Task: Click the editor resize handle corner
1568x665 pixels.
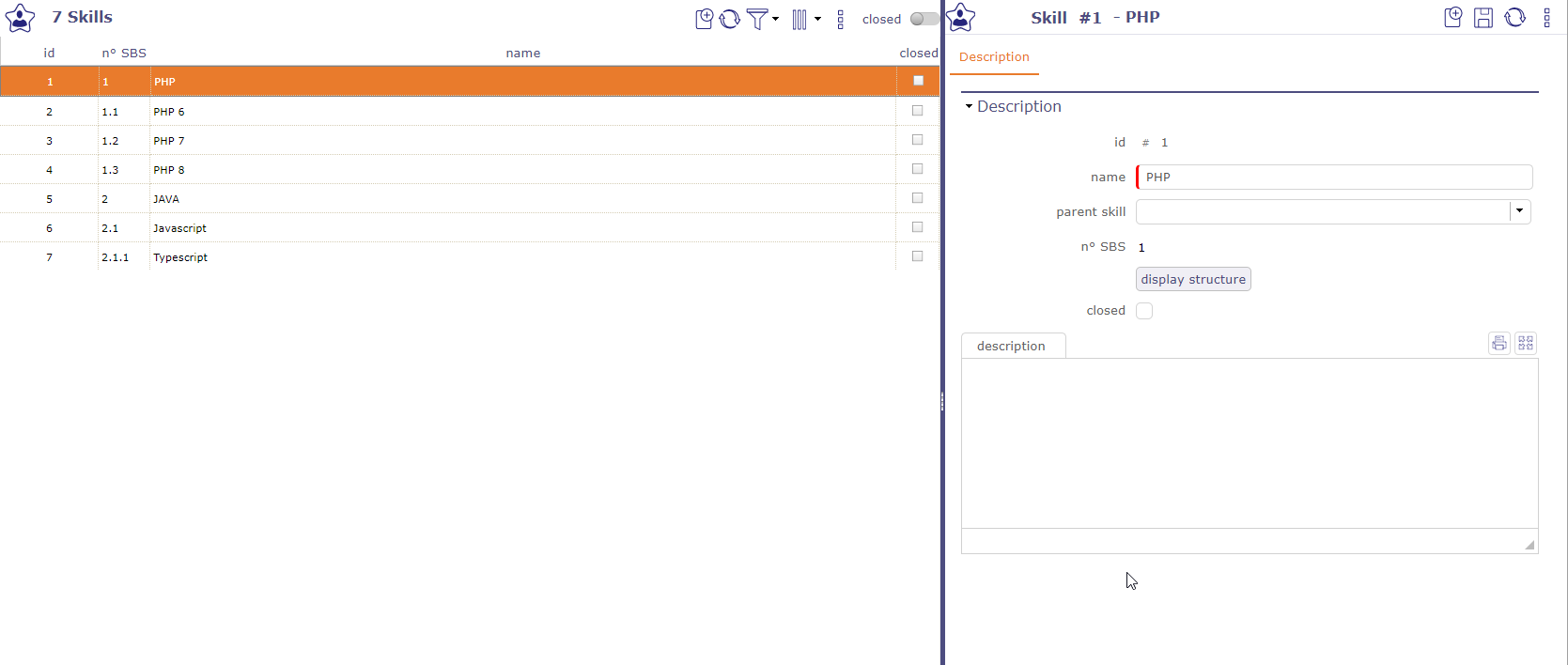Action: (1529, 545)
